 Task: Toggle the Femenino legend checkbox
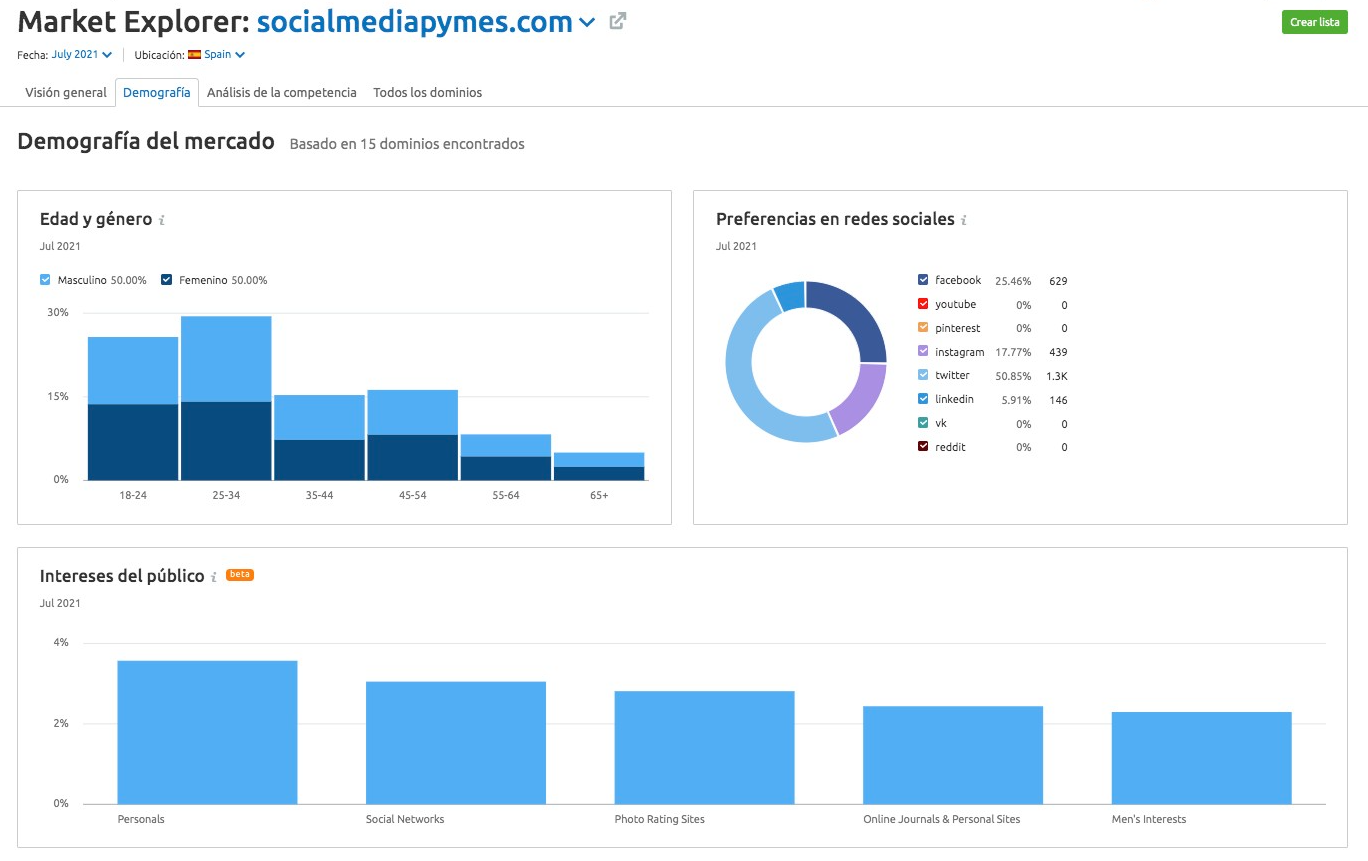click(x=167, y=280)
